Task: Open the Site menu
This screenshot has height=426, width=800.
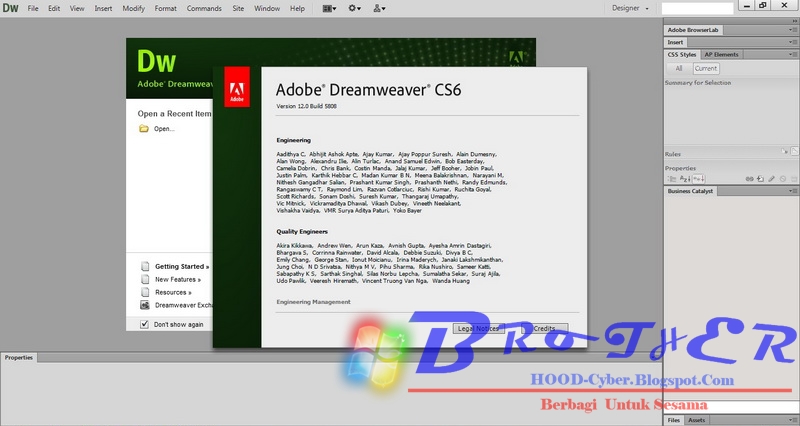Action: [x=238, y=8]
